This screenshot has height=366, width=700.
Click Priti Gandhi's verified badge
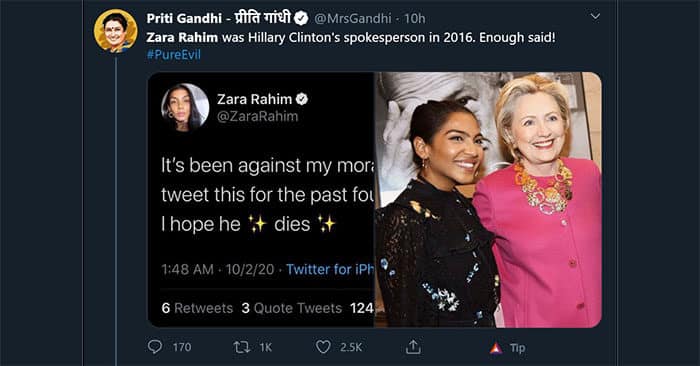(301, 18)
